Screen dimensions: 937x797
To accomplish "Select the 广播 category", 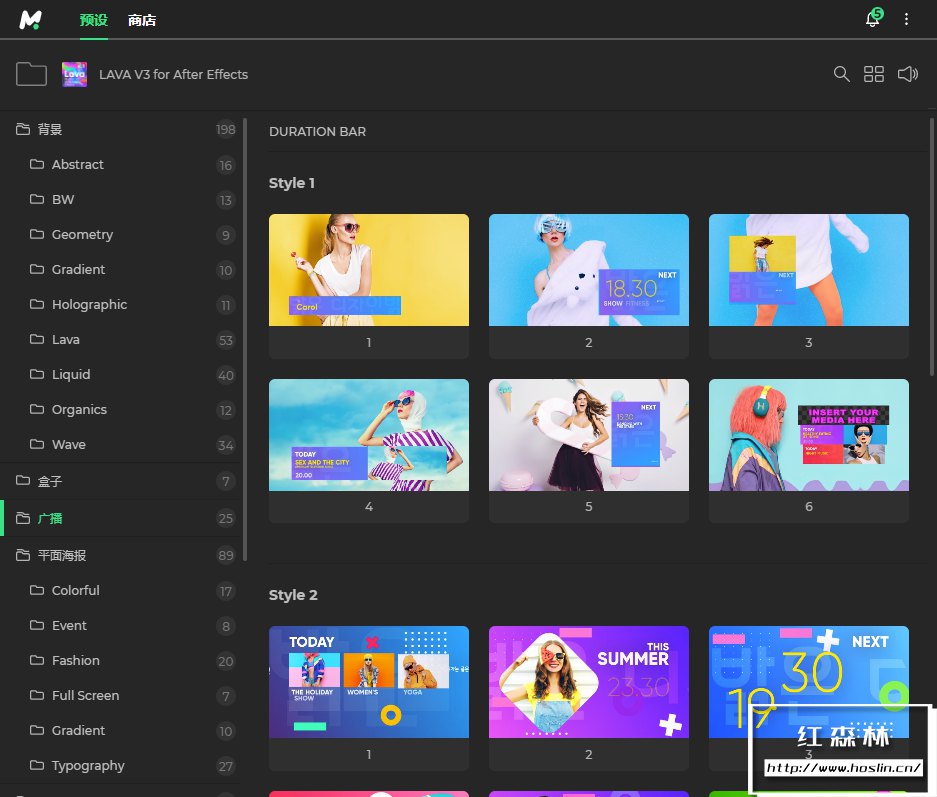I will [x=50, y=518].
